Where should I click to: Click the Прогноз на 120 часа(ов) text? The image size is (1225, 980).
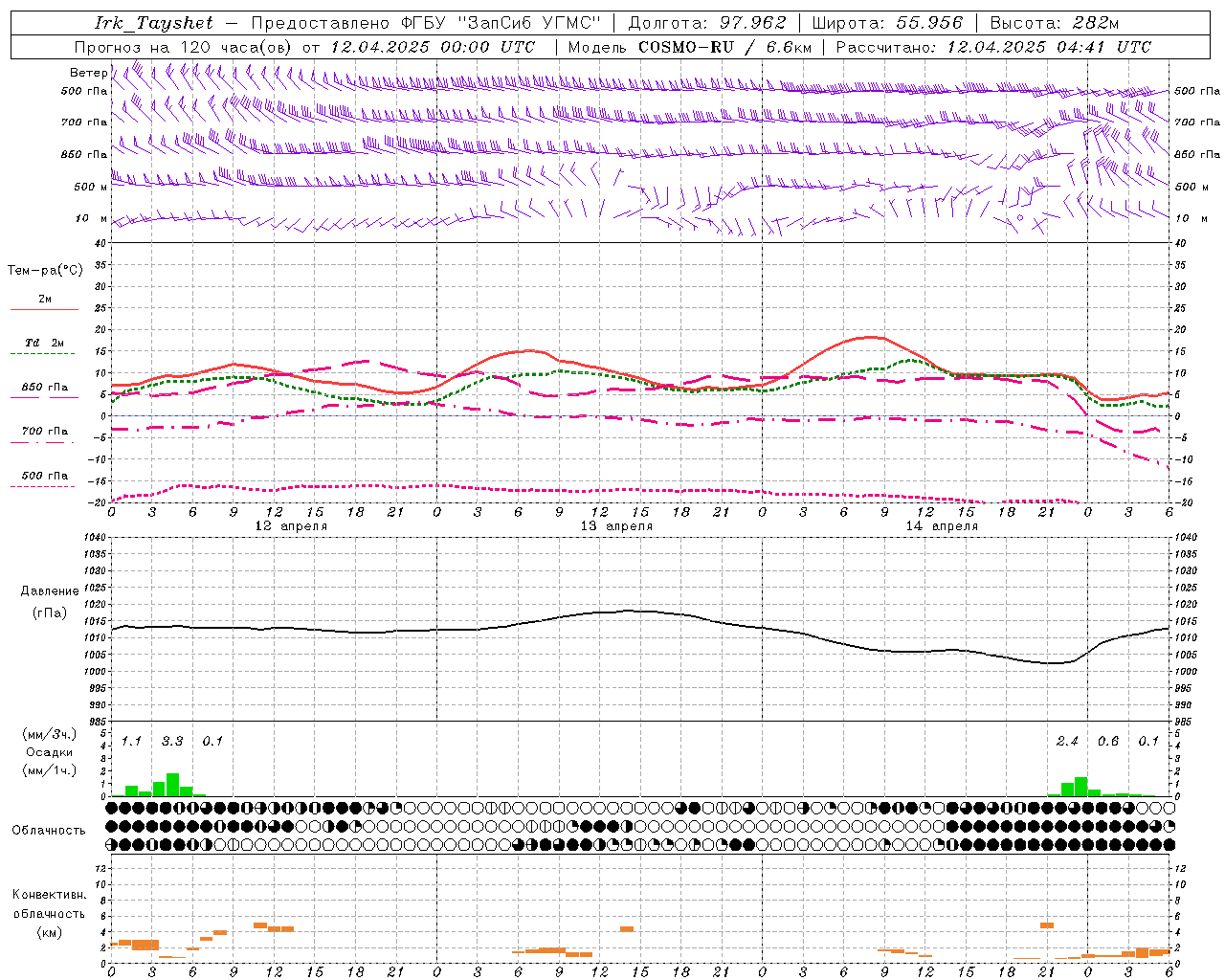tap(184, 47)
